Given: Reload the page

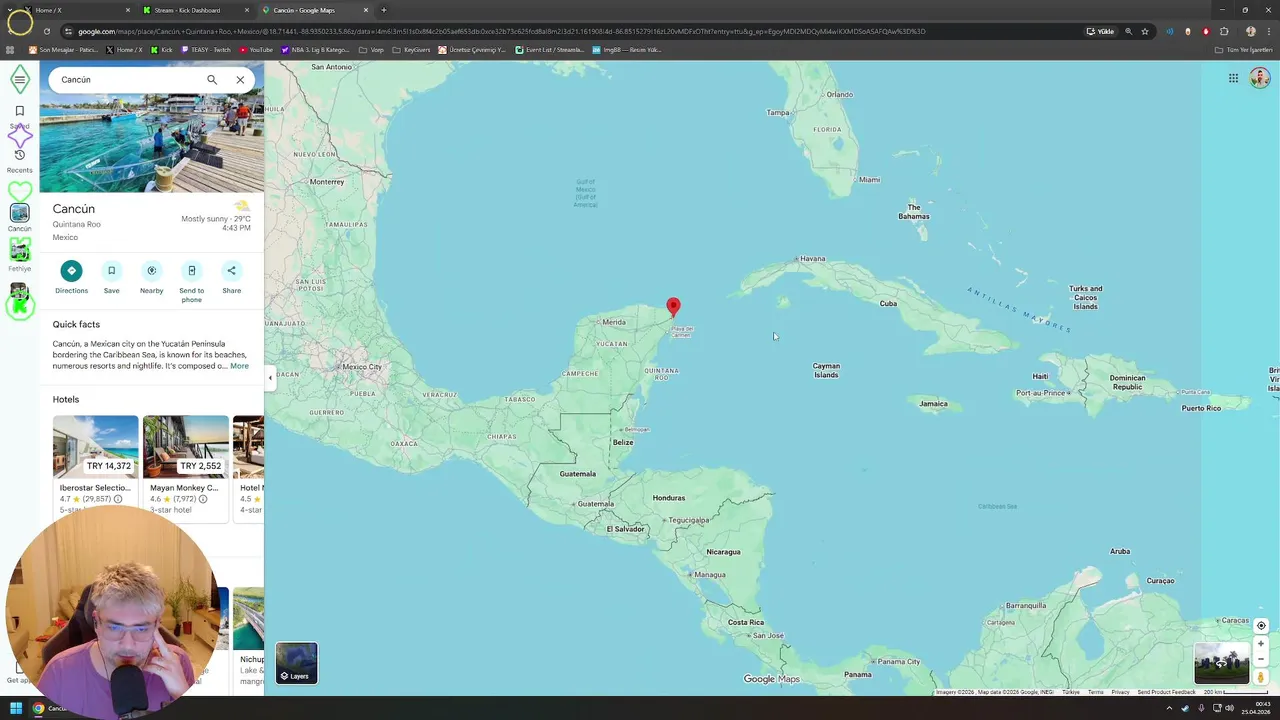Looking at the screenshot, I should click(x=47, y=31).
